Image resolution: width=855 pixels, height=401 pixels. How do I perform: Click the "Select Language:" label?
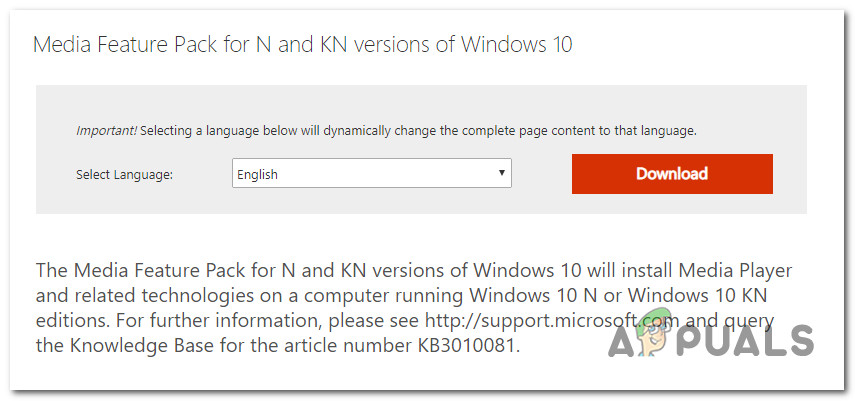coord(124,175)
